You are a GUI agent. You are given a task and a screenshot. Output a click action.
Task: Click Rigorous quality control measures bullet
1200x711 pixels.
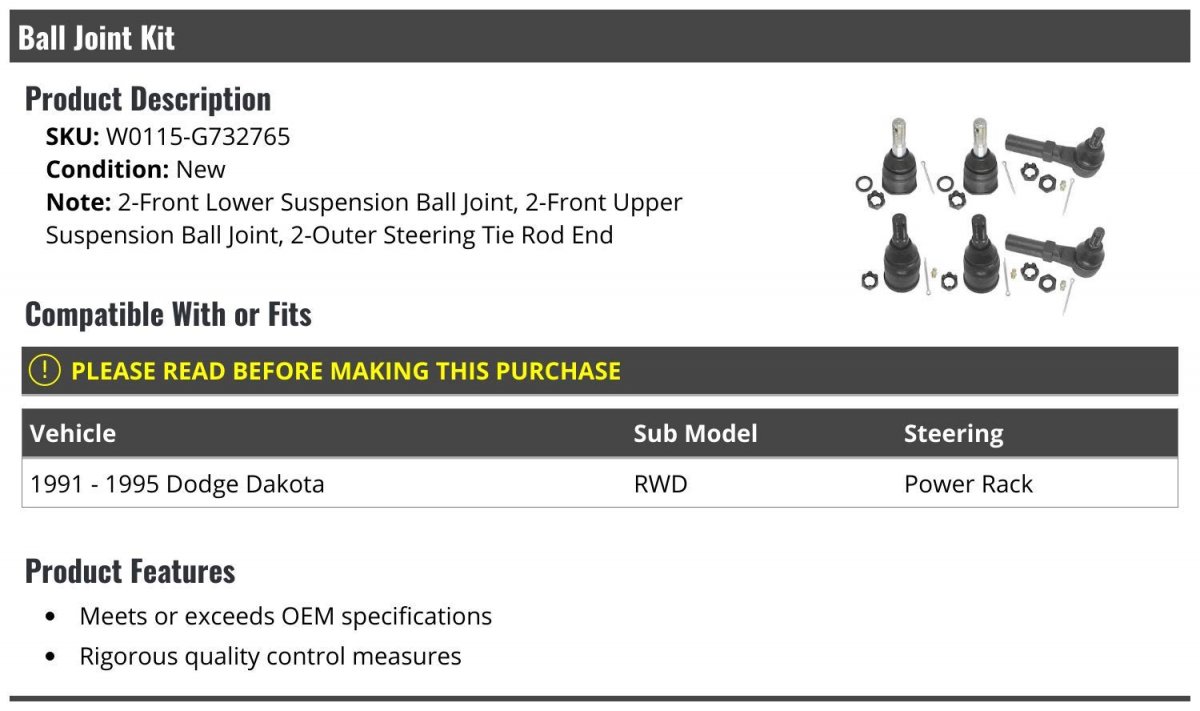coord(270,657)
